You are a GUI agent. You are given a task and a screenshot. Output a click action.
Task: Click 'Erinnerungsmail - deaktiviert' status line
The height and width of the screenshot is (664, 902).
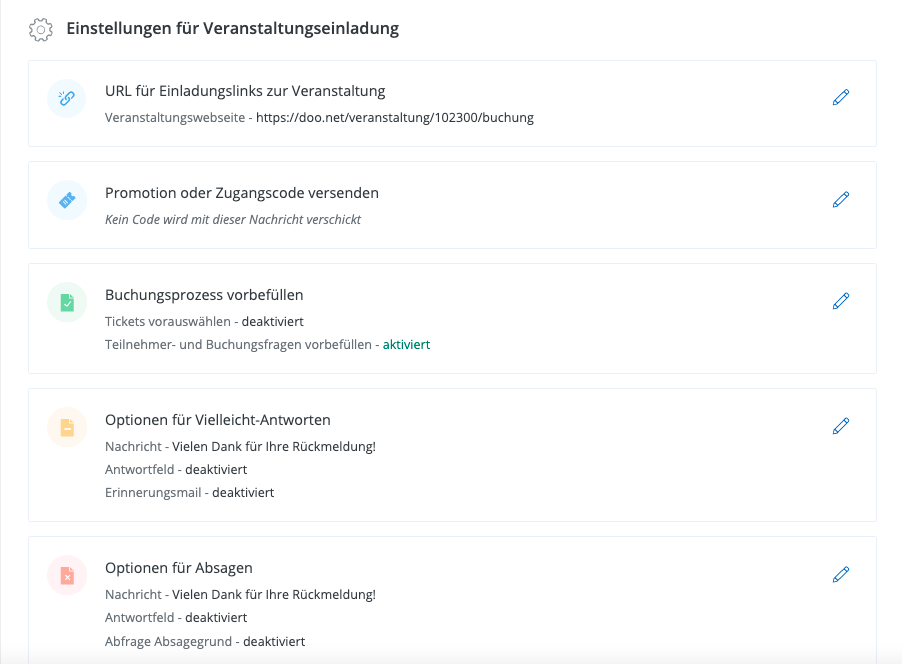click(x=189, y=492)
